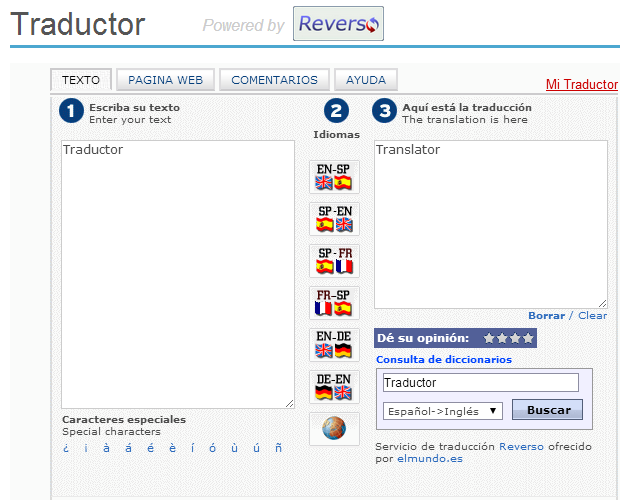Grab the source text area resize handle

click(x=290, y=404)
